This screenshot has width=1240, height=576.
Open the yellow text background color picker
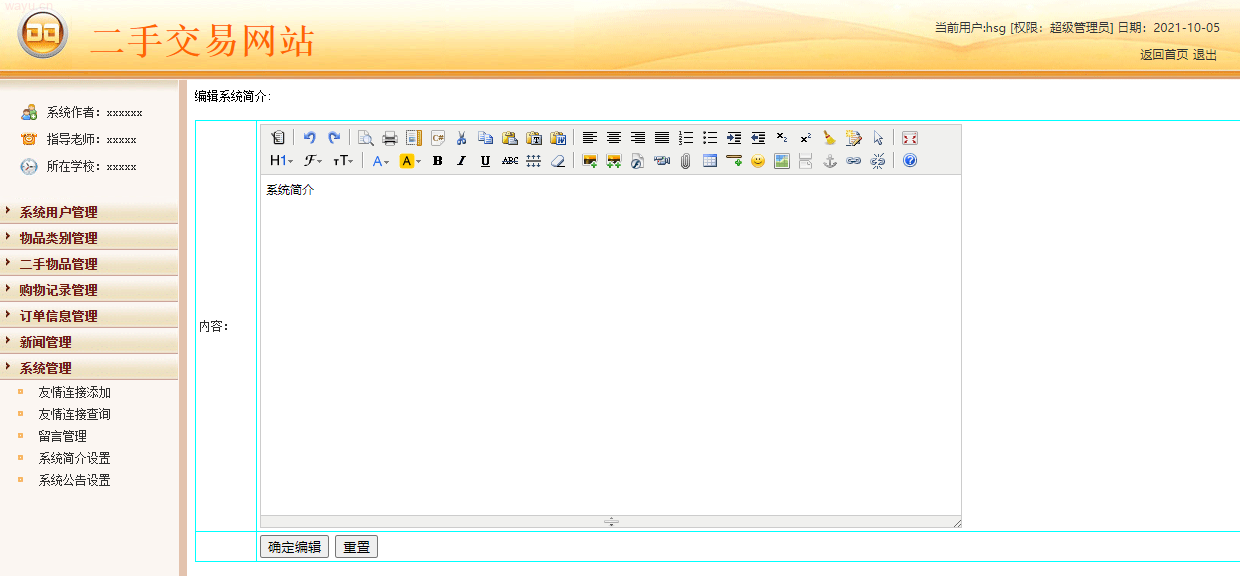tap(410, 161)
